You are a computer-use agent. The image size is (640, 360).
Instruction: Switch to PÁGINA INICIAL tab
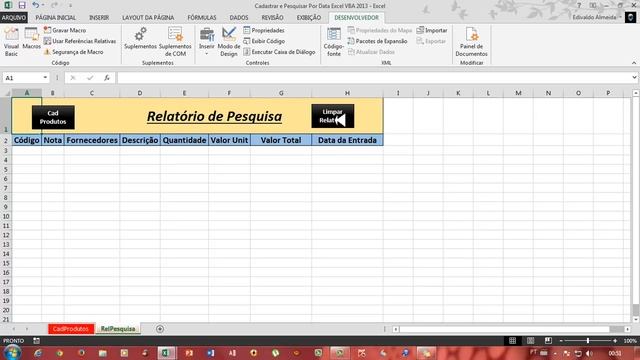point(56,18)
